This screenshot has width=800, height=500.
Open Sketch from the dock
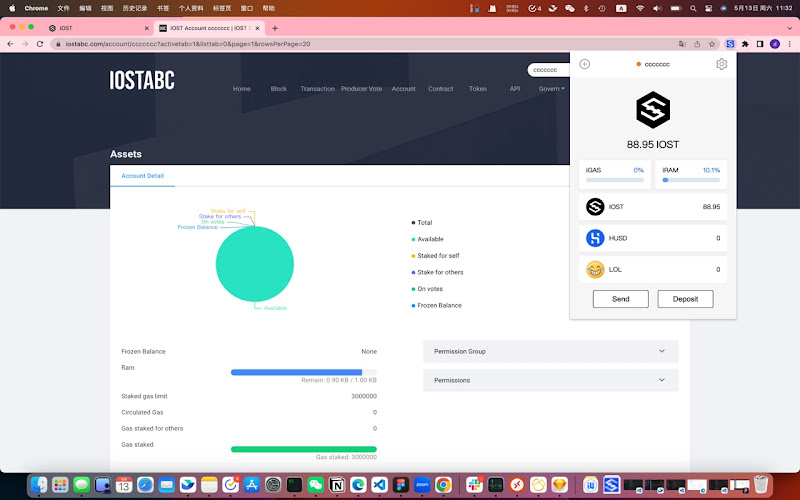560,484
